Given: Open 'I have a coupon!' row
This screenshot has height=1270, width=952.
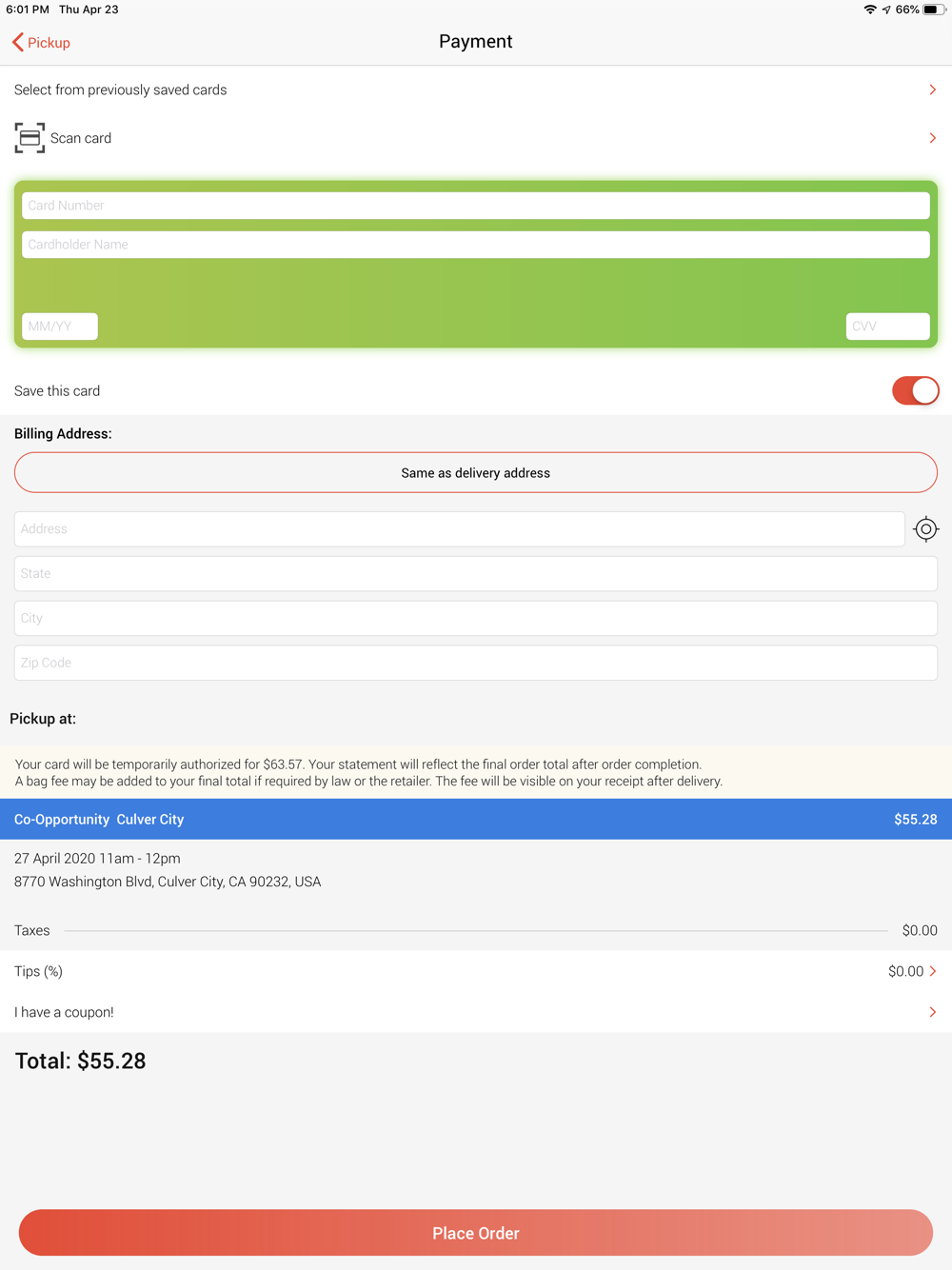Looking at the screenshot, I should (x=476, y=1012).
